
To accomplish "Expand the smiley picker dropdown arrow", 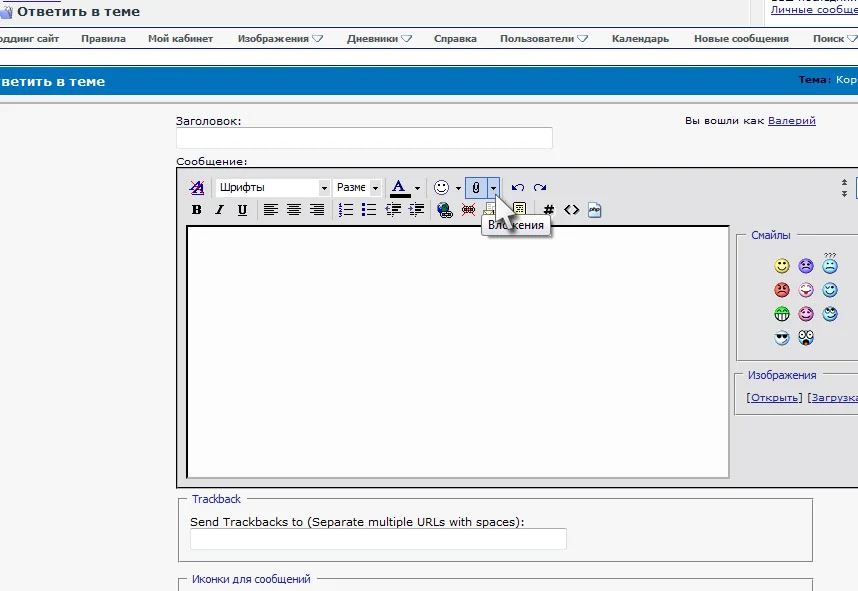I will click(x=458, y=187).
